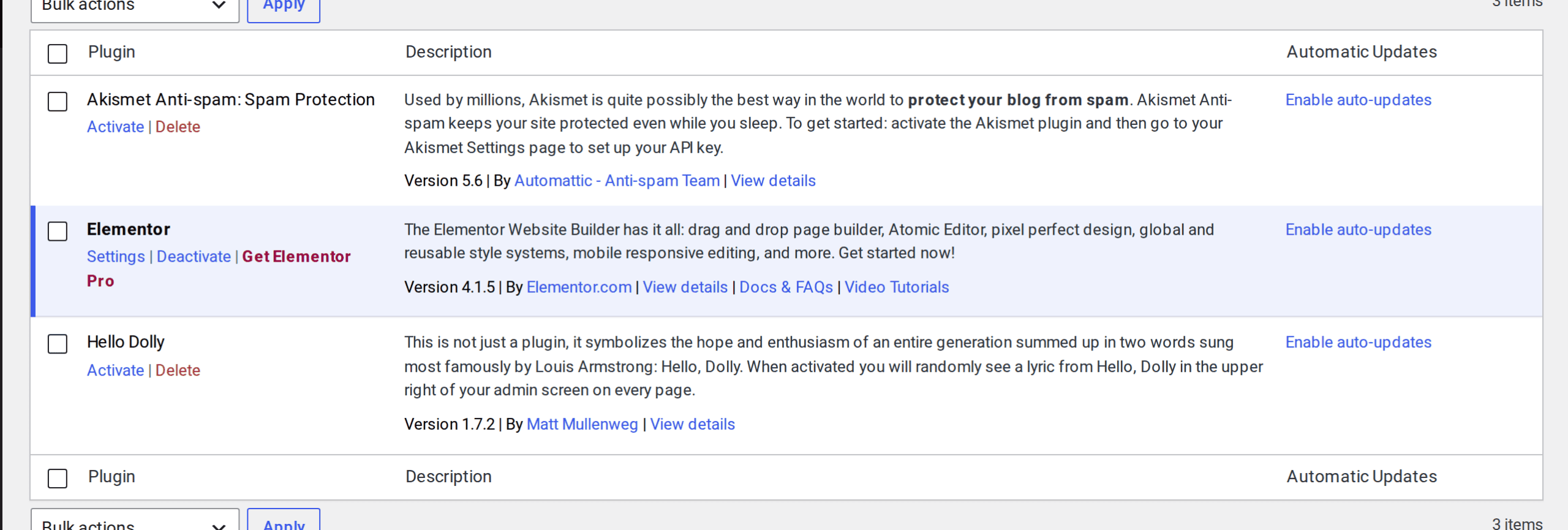Tick the Hello Dolly plugin checkbox
This screenshot has width=1568, height=530.
pos(58,344)
